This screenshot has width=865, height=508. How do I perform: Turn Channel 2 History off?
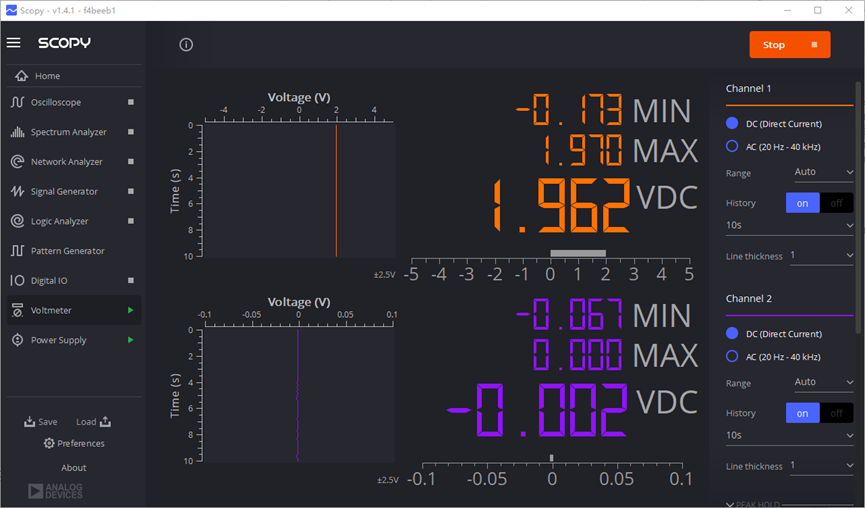836,413
